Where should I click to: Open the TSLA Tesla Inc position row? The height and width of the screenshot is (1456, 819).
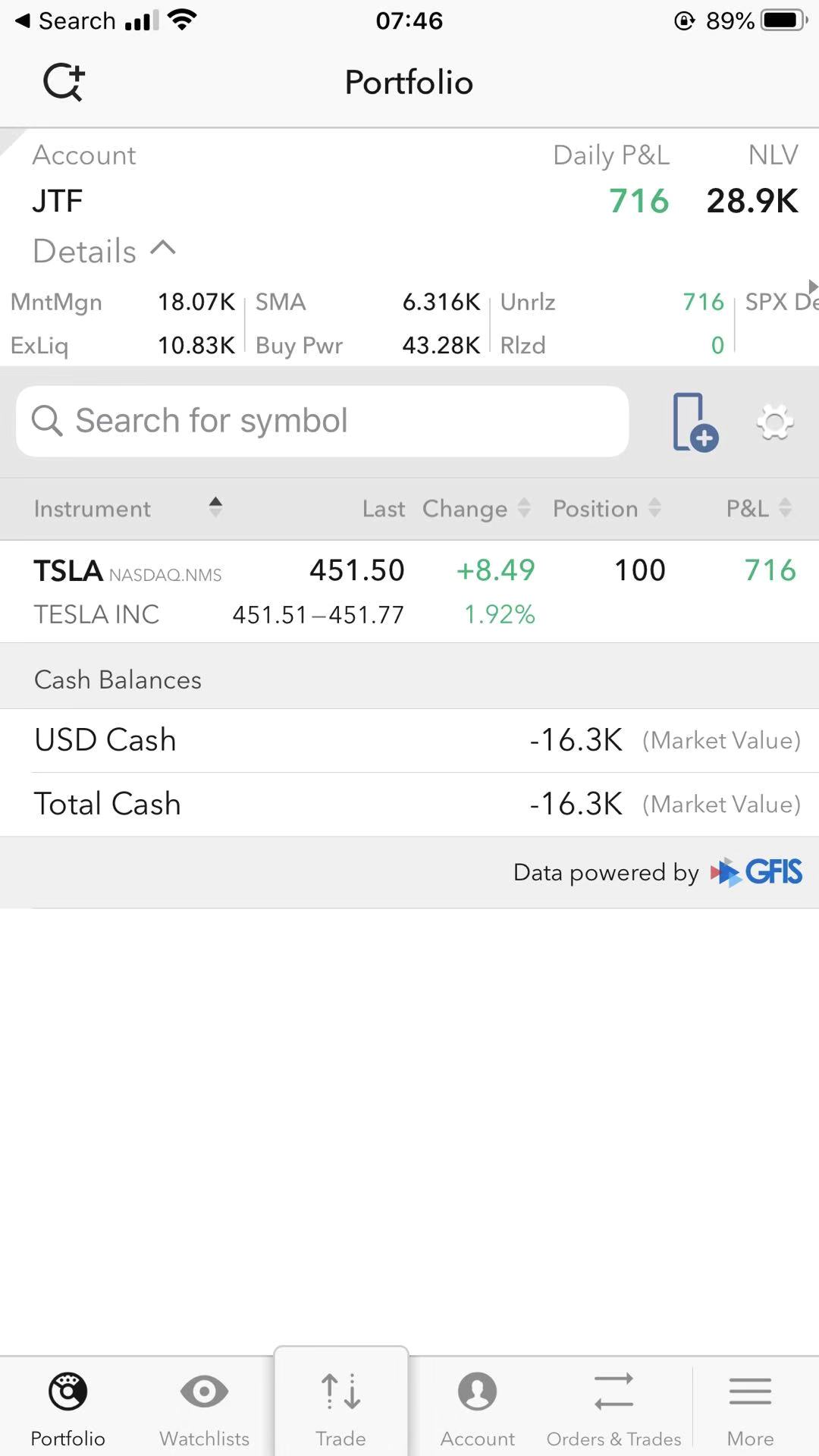(409, 591)
